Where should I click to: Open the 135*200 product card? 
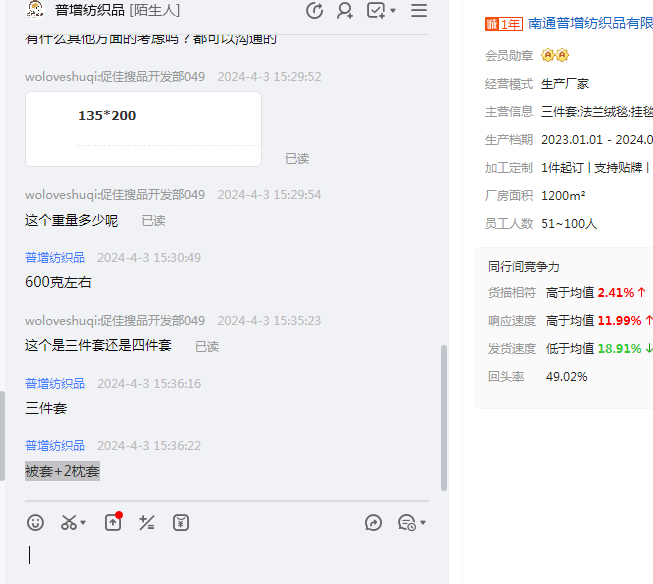click(x=143, y=128)
